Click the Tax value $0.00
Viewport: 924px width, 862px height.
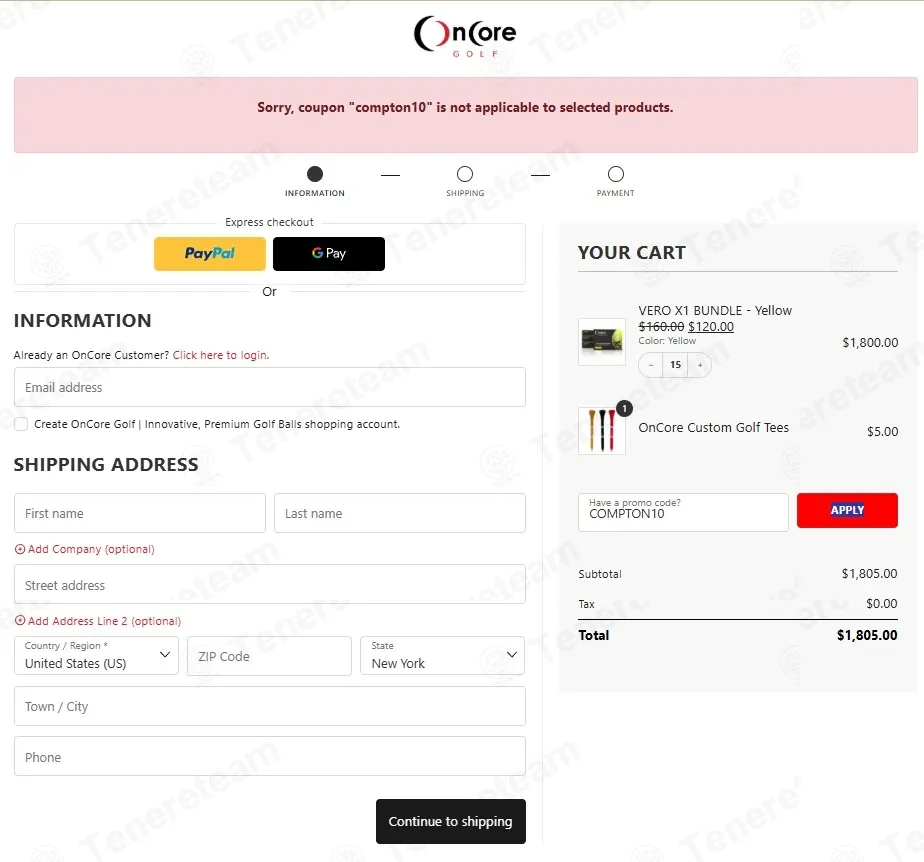pos(882,604)
